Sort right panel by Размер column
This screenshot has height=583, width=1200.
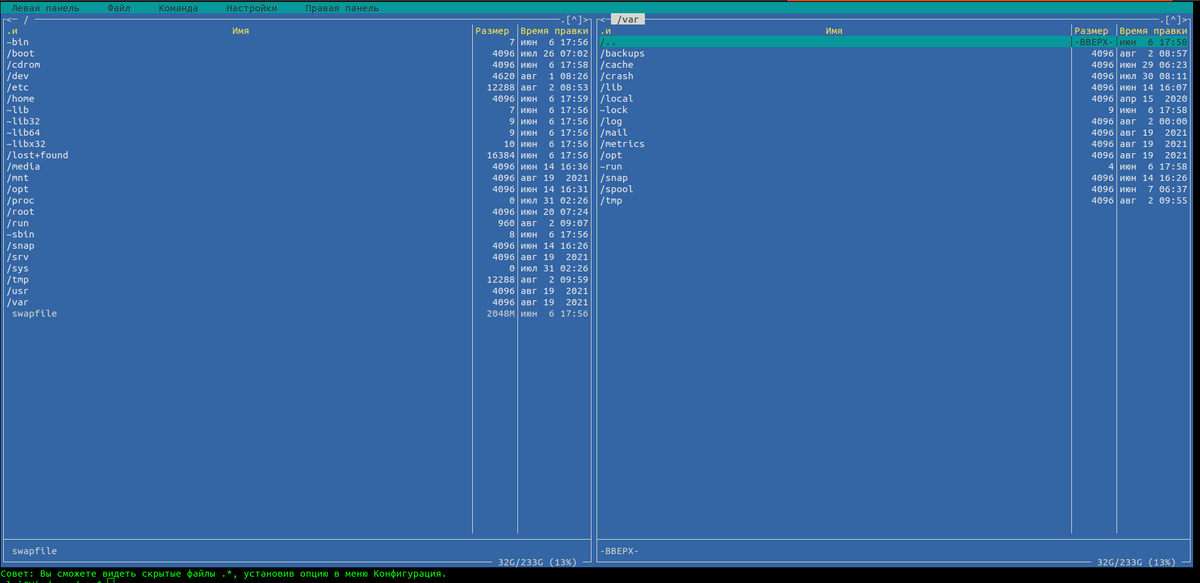pyautogui.click(x=1092, y=31)
